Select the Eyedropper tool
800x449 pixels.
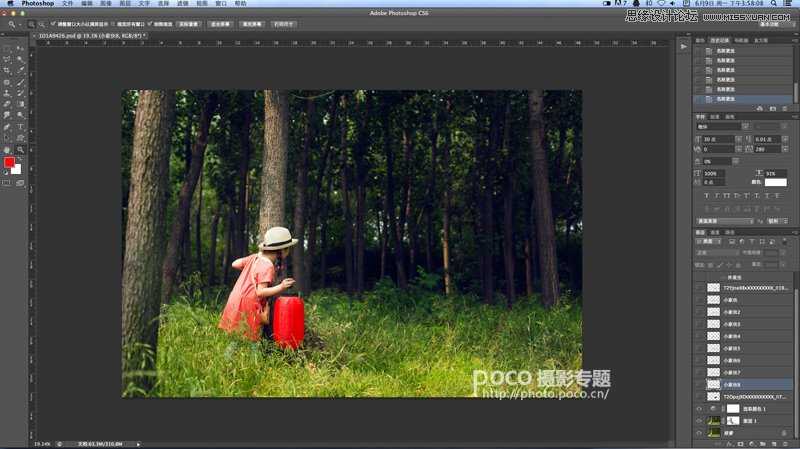(20, 70)
